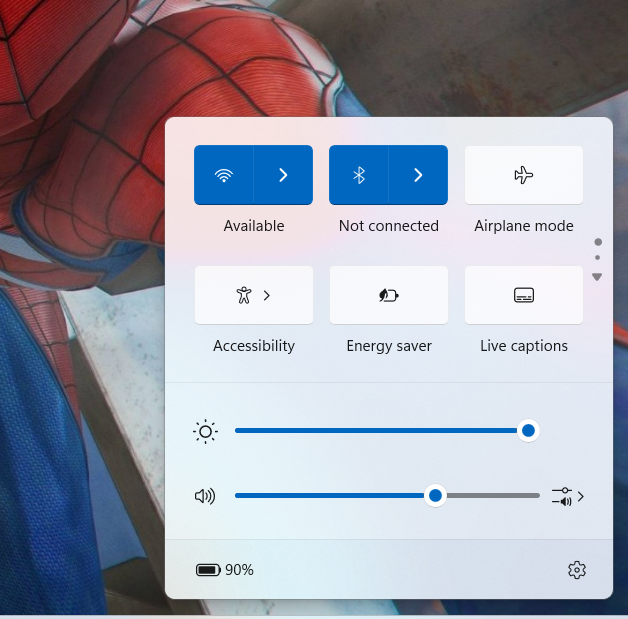
Task: Set brightness using the brightness slider
Action: [387, 430]
